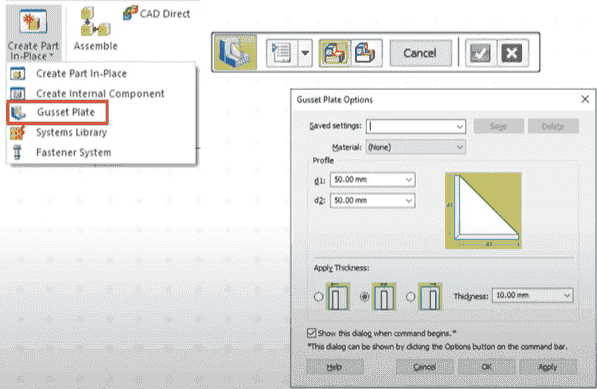Viewport: 597px width, 389px height.
Task: Click the Thickness value field
Action: pos(532,295)
